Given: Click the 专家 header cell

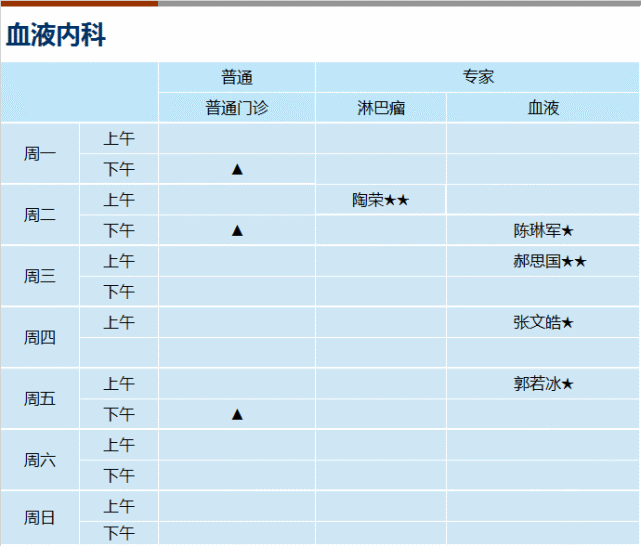Looking at the screenshot, I should 478,77.
